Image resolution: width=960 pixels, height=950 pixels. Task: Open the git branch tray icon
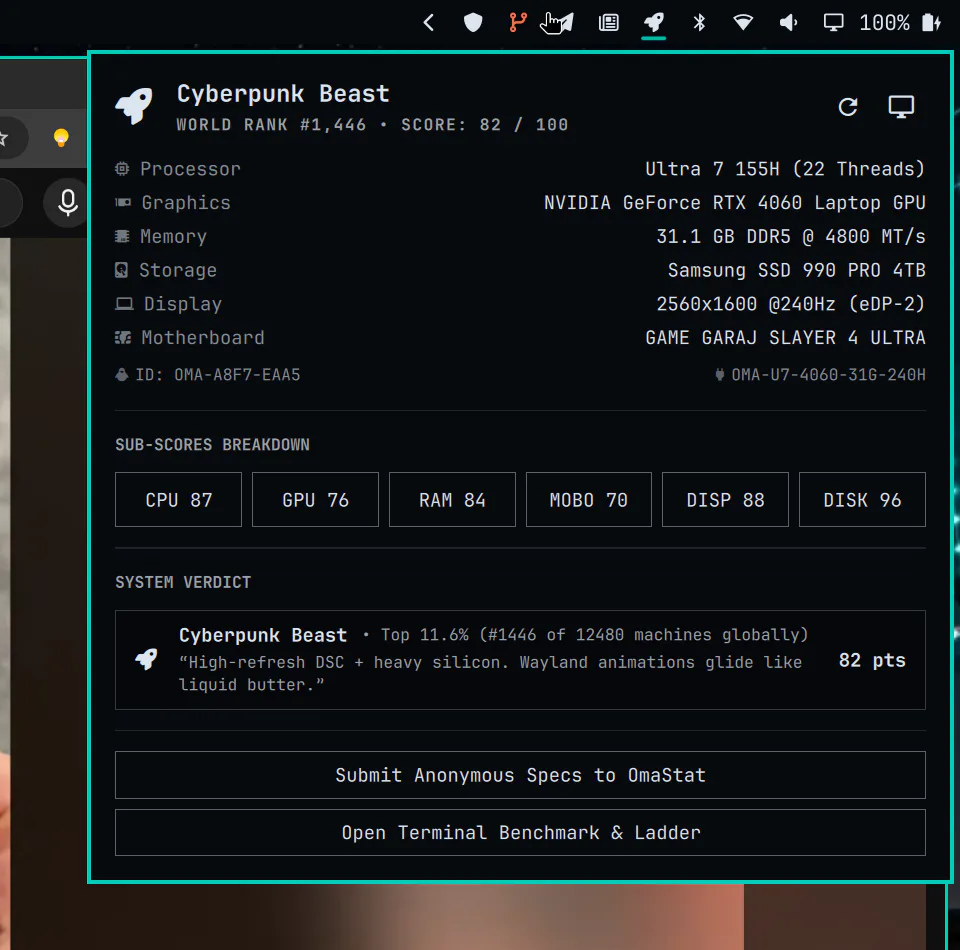click(518, 23)
